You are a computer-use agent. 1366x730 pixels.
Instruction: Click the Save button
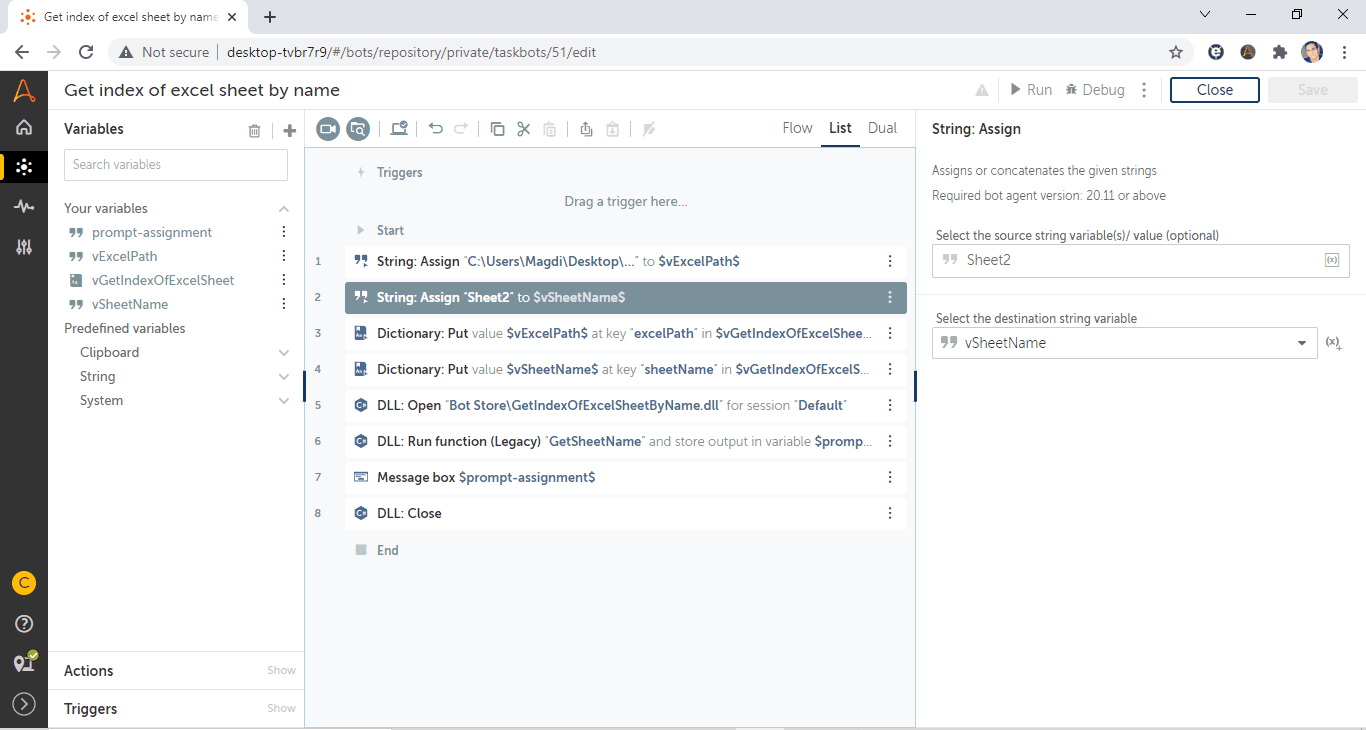point(1312,90)
